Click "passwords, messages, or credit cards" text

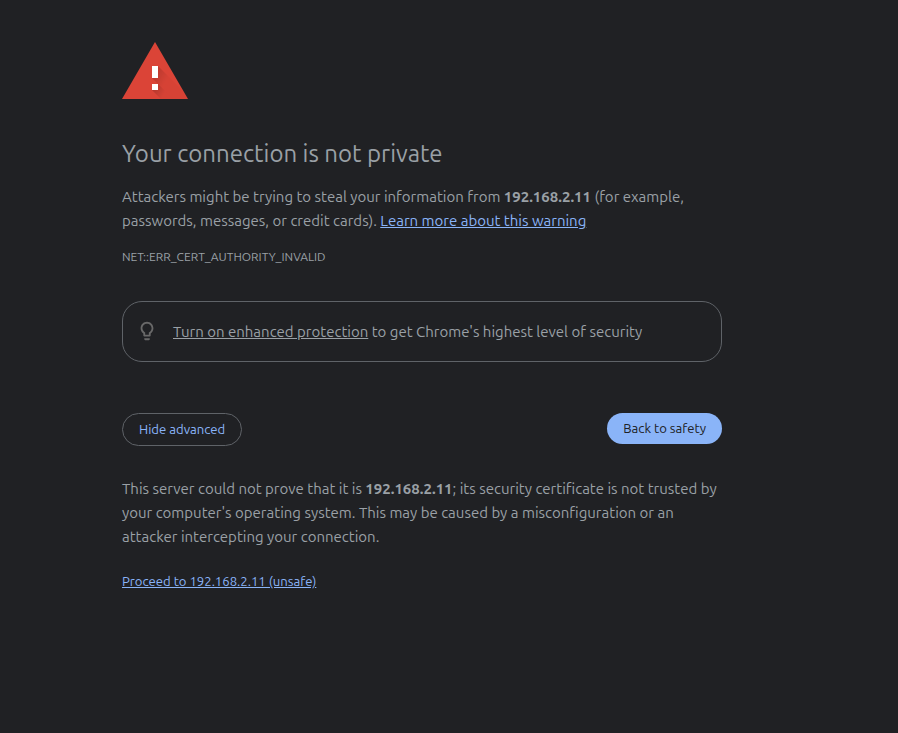(246, 221)
